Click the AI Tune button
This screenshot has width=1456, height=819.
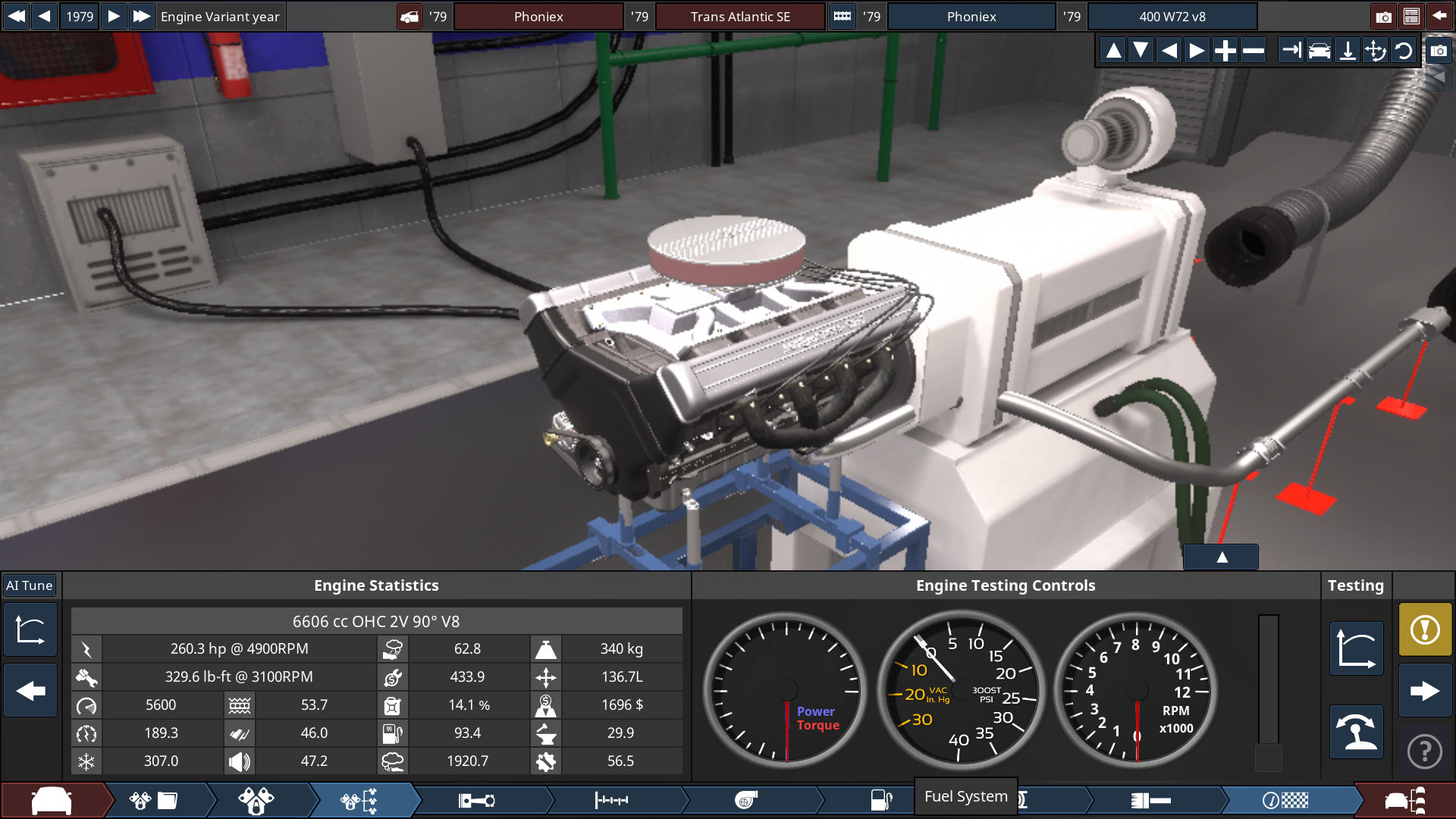(x=30, y=585)
